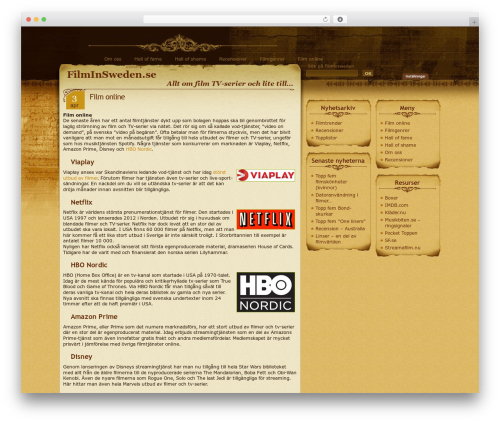Open 'IMDB.com' in Resurser
Screen dimensions: 500x423
(396, 205)
